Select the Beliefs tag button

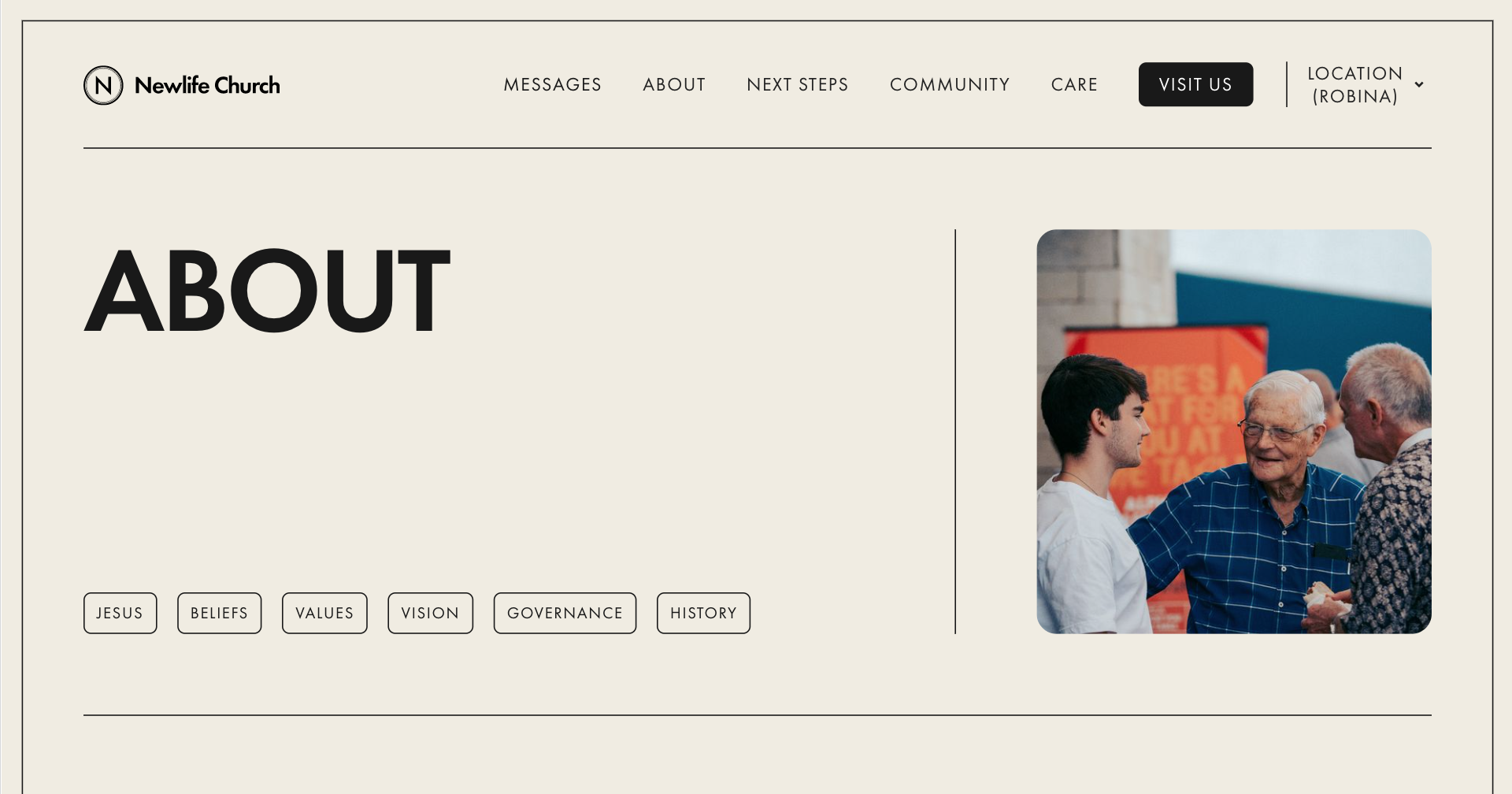click(220, 613)
